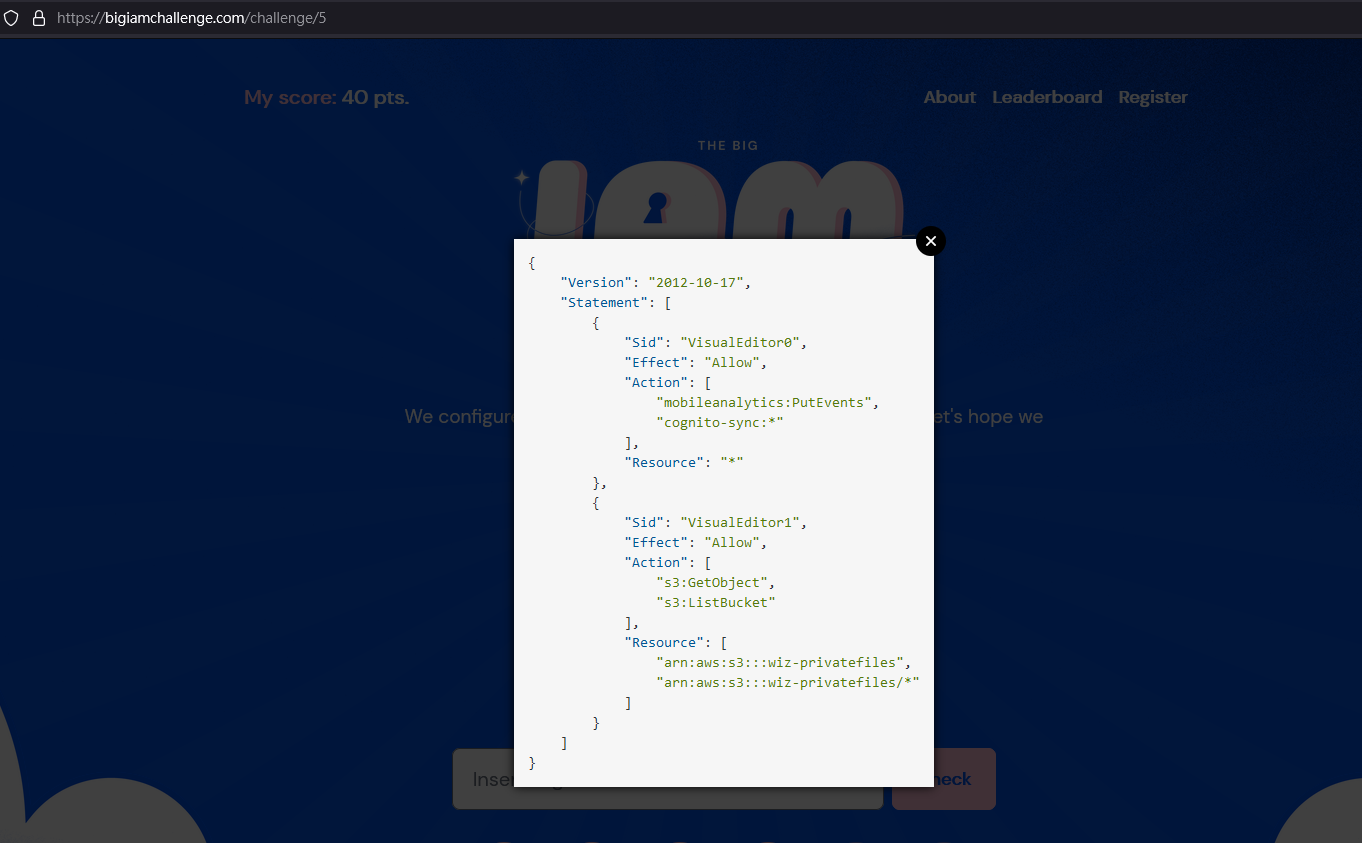Click the 'My score: 40 pts.' text
Image resolution: width=1362 pixels, height=843 pixels.
point(327,97)
